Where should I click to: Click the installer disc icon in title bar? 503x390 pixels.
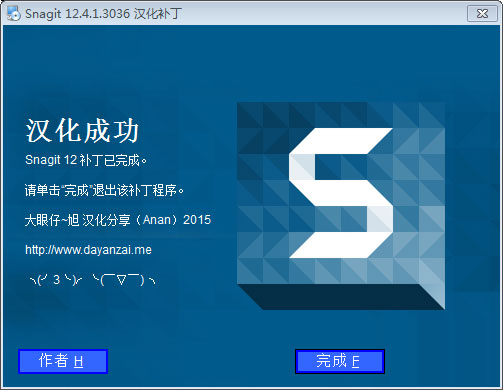(x=13, y=13)
